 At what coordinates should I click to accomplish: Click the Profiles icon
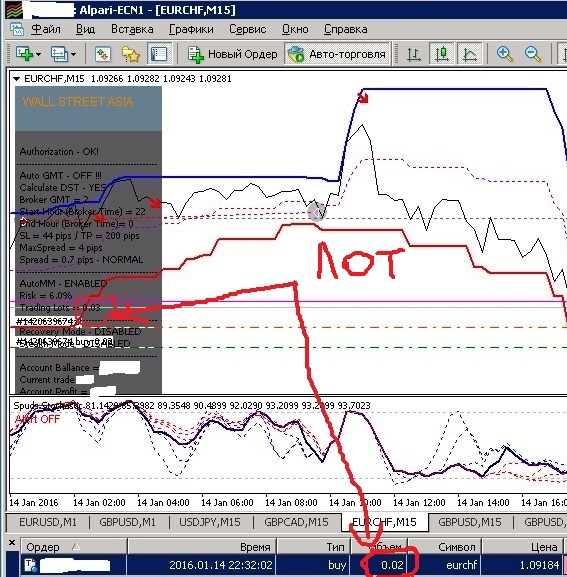(x=59, y=54)
